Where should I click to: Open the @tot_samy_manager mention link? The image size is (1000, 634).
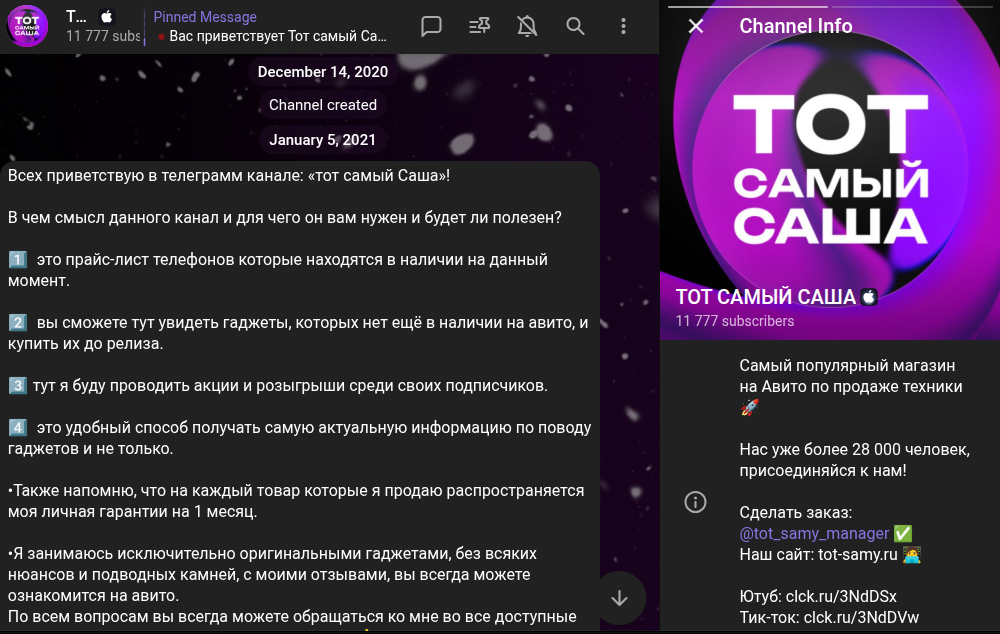click(x=814, y=533)
